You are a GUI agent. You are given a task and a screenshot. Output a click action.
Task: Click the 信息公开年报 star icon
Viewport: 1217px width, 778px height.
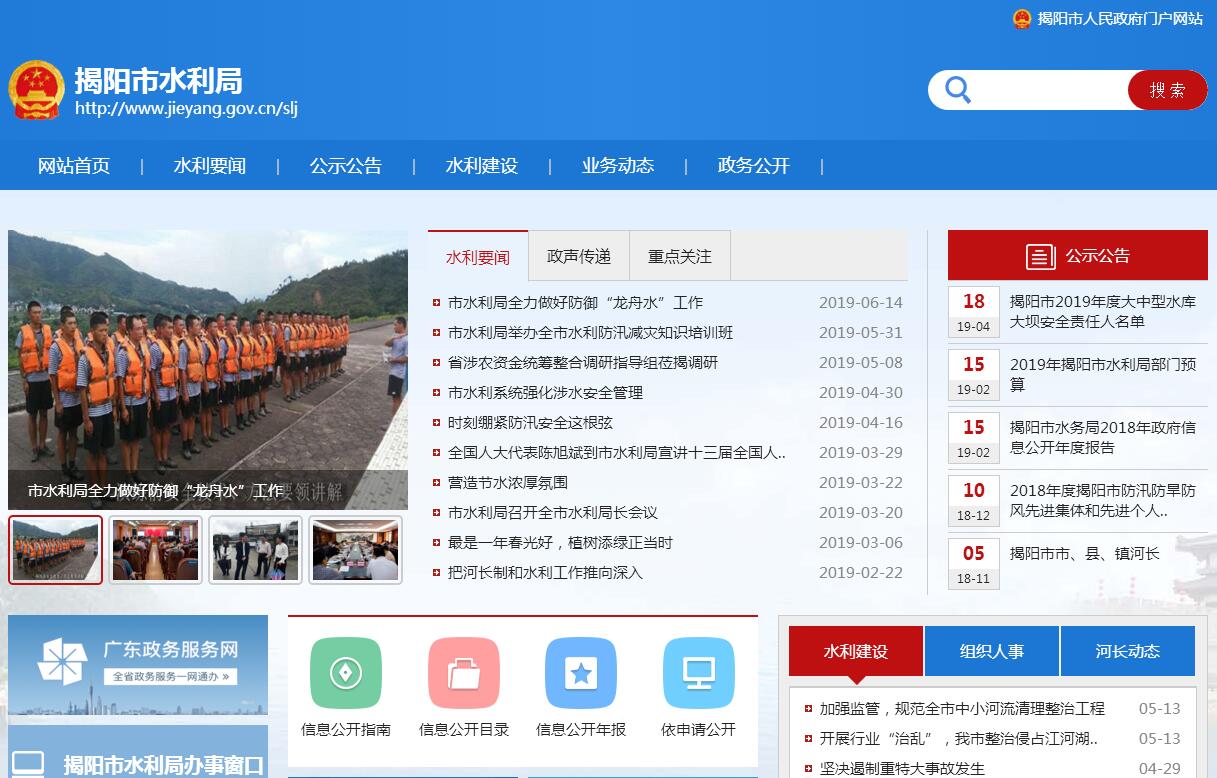pos(581,673)
